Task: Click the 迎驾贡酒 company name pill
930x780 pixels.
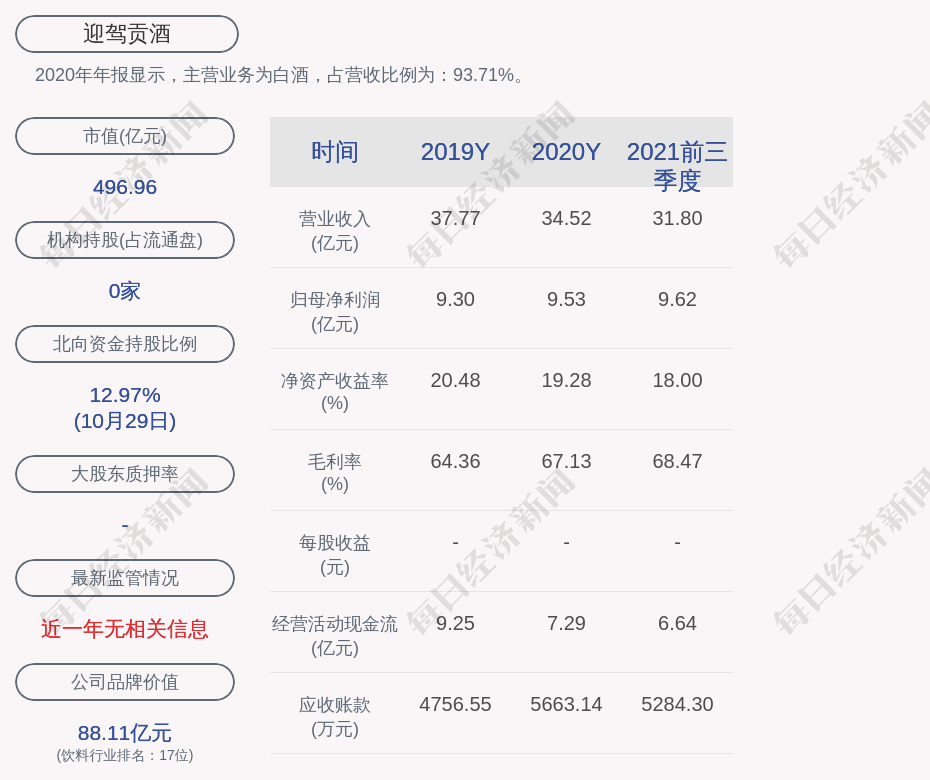Action: 126,34
